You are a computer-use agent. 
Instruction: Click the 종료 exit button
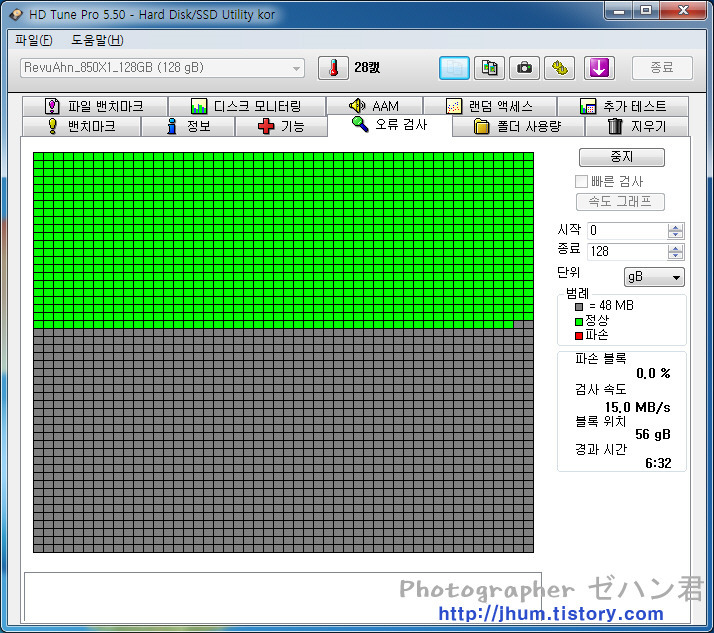[662, 68]
